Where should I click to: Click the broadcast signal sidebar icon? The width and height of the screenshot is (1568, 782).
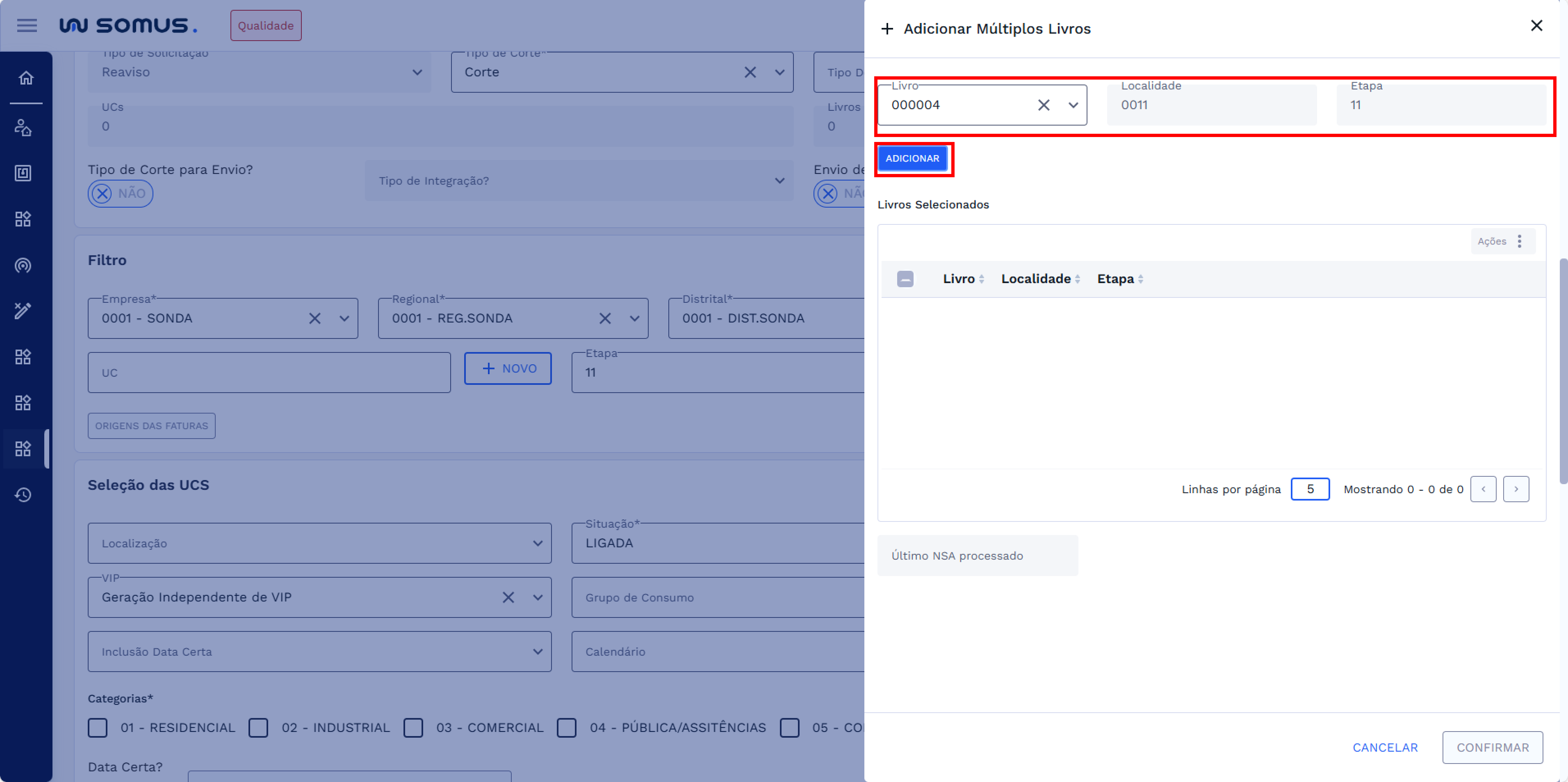click(23, 265)
